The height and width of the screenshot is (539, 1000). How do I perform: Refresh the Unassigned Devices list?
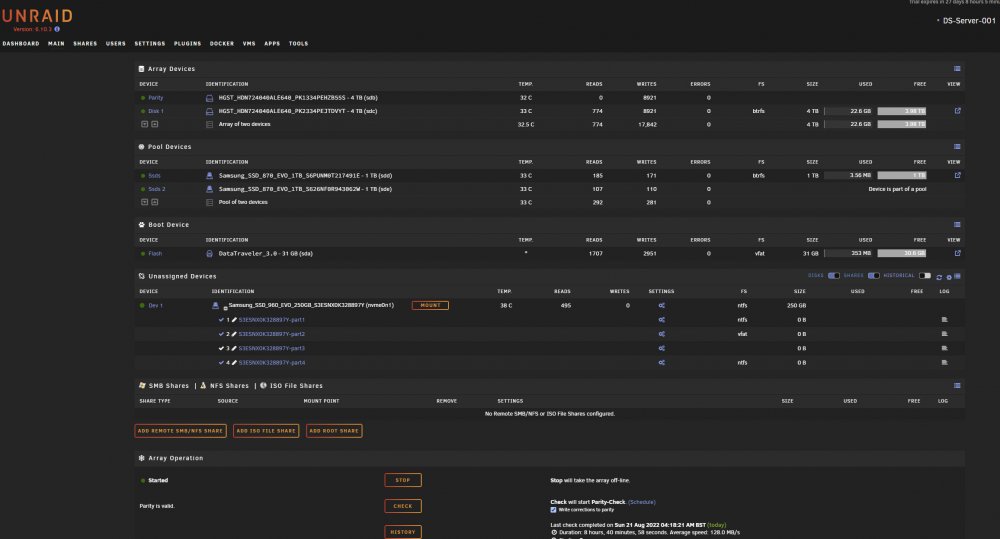point(939,277)
